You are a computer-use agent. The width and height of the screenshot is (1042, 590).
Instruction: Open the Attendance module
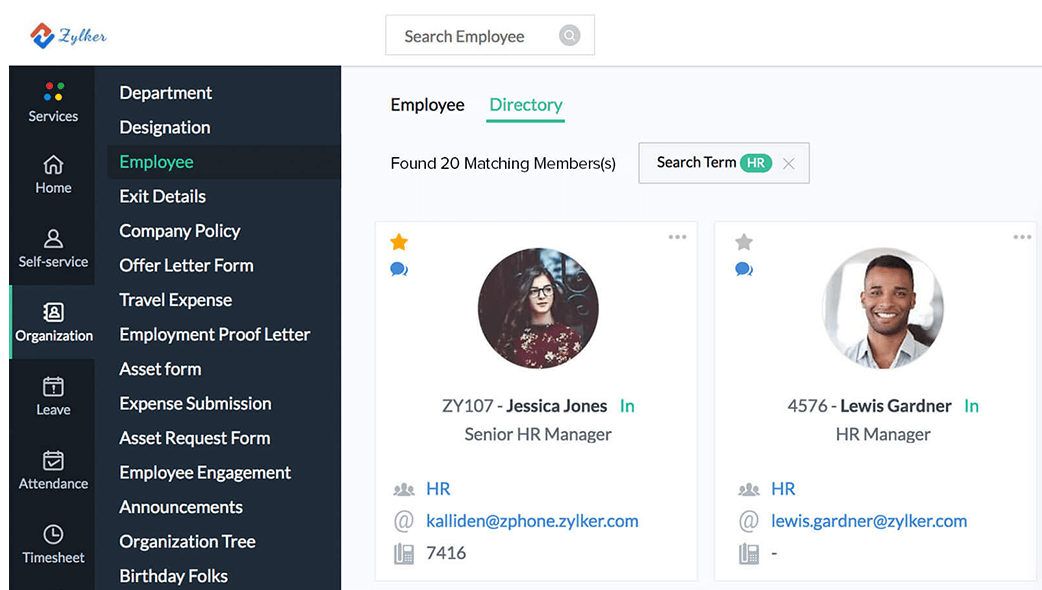coord(53,461)
